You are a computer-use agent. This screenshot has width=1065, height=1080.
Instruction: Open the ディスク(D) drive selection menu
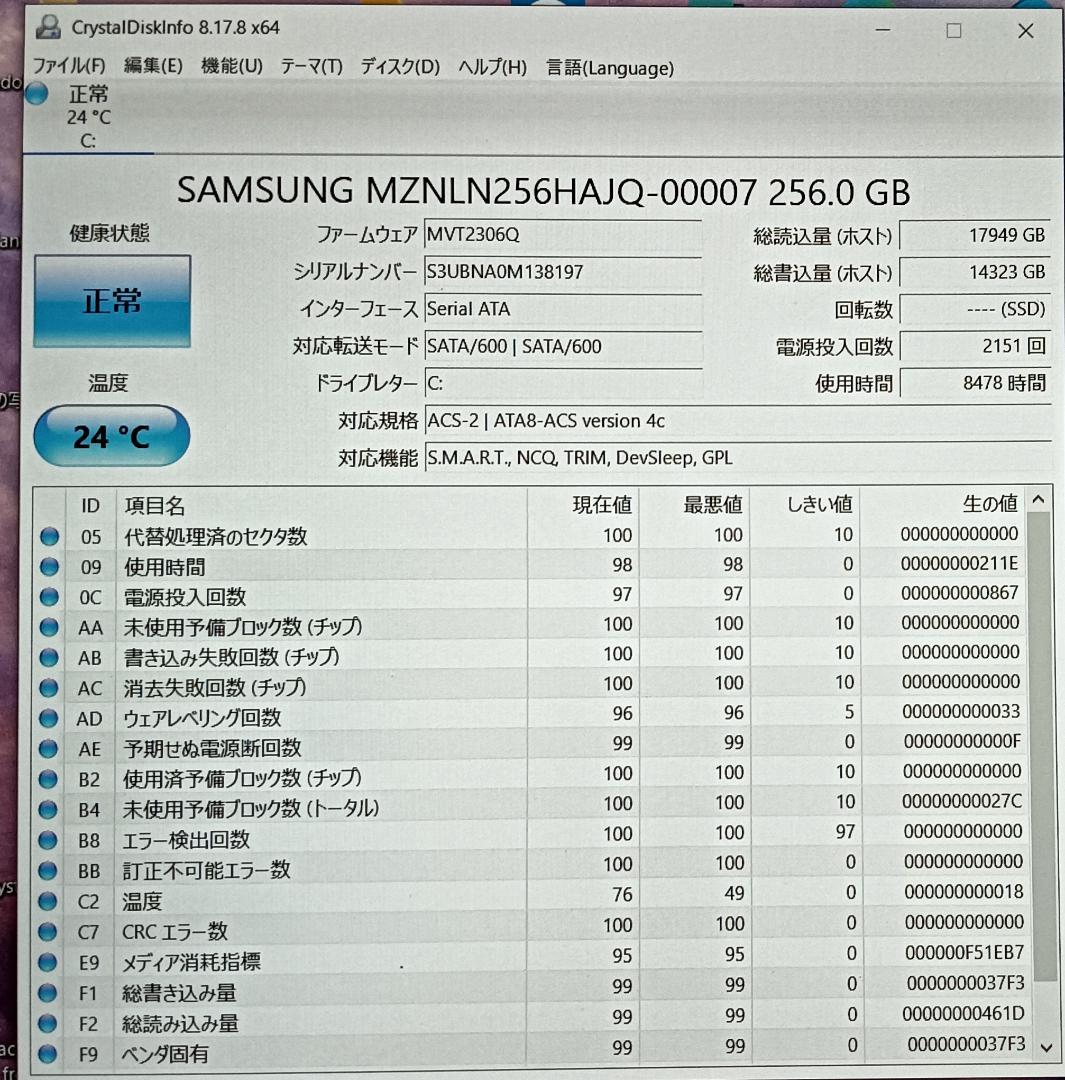click(399, 67)
